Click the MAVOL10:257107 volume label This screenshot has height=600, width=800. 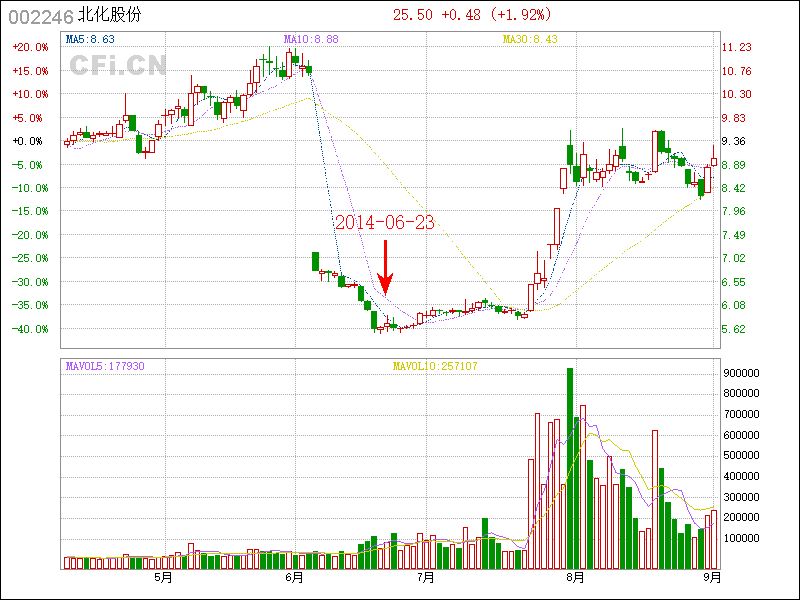[x=435, y=366]
